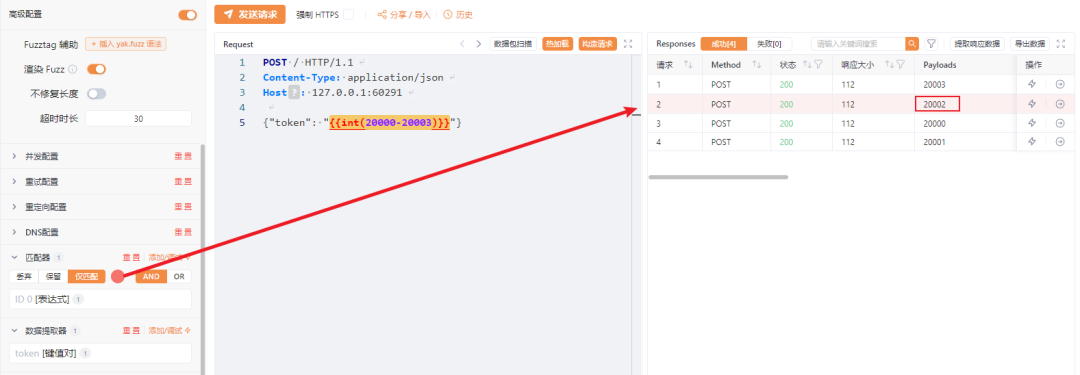Viewport: 1080px width, 375px height.
Task: Click the orange search magnifier in Responses
Action: point(913,44)
